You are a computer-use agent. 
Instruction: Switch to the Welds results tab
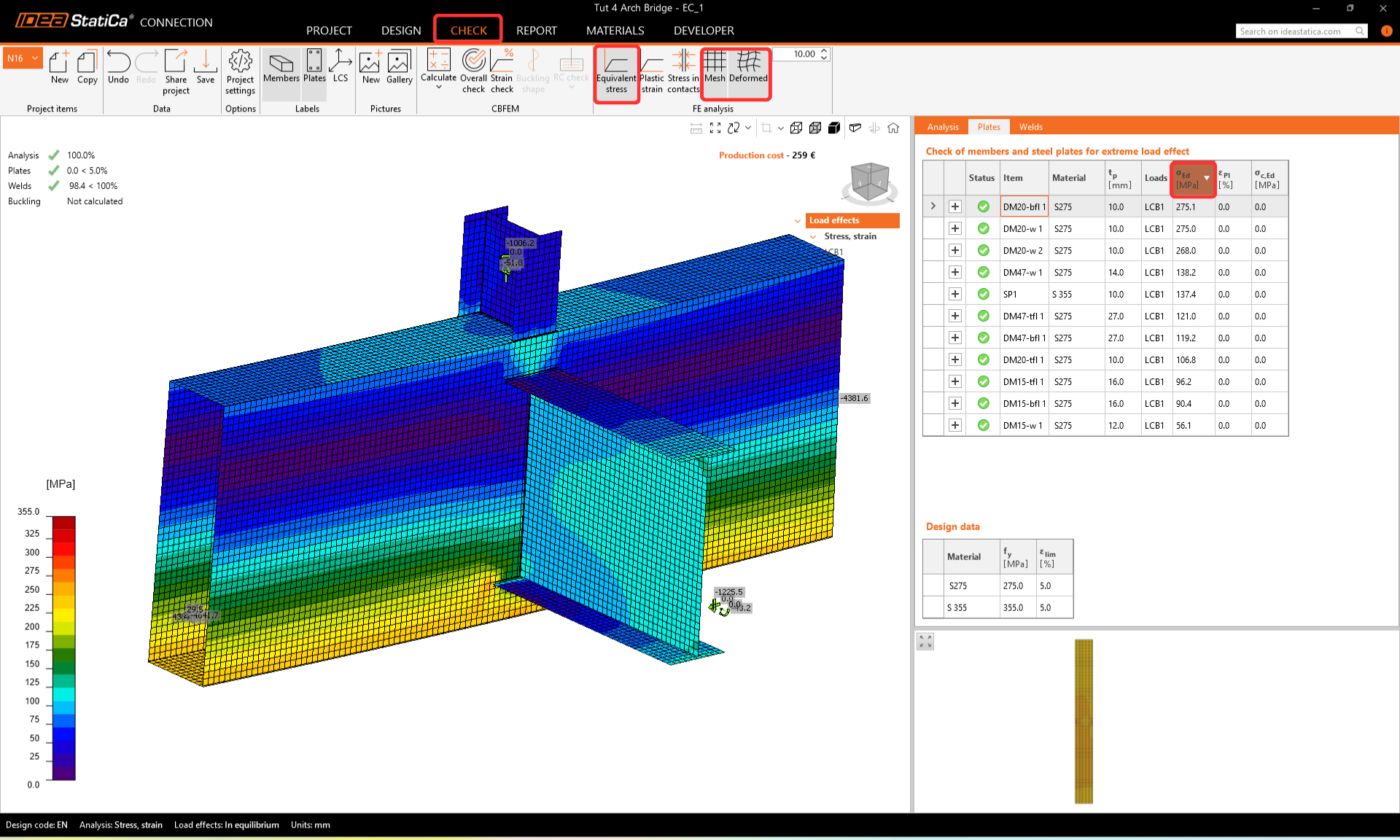[1030, 127]
